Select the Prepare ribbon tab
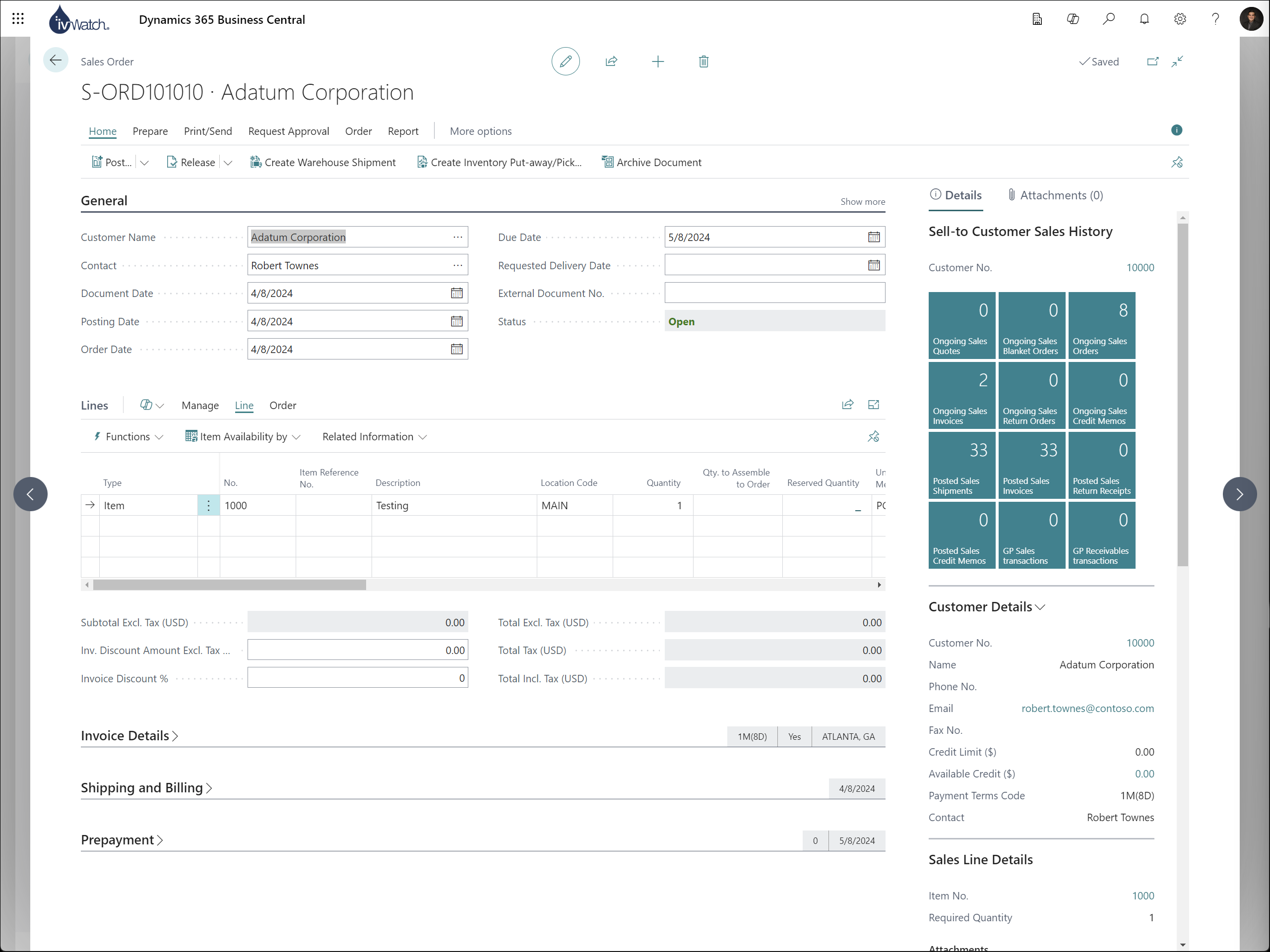 coord(150,131)
